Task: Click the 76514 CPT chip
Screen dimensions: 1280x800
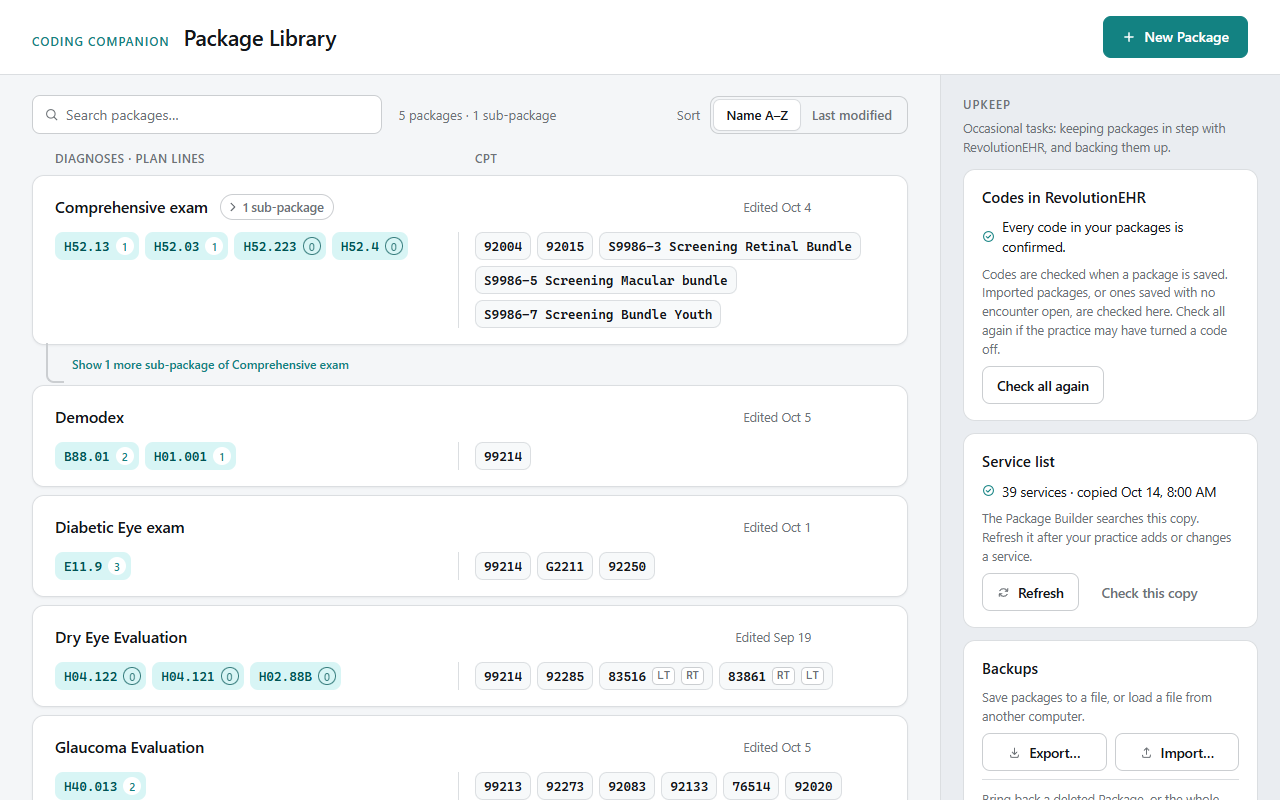Action: click(x=751, y=786)
